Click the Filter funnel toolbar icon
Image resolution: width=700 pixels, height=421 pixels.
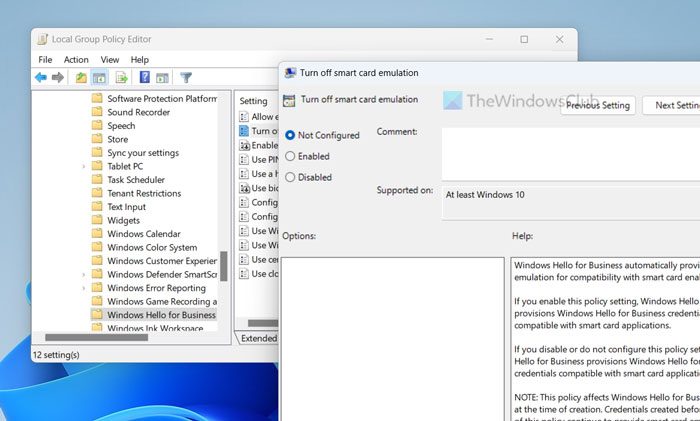(x=186, y=78)
